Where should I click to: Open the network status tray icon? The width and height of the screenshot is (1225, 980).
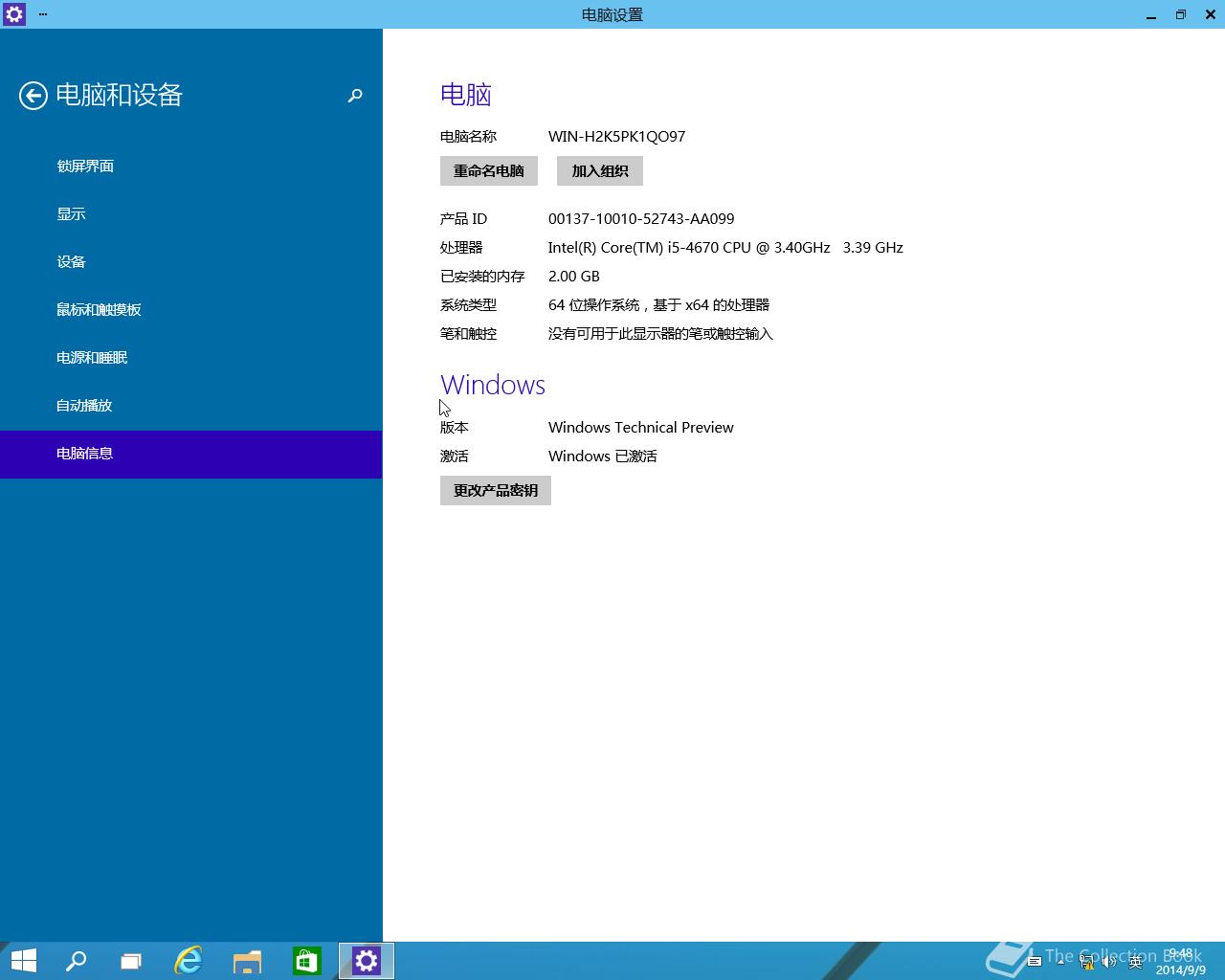tap(1085, 962)
